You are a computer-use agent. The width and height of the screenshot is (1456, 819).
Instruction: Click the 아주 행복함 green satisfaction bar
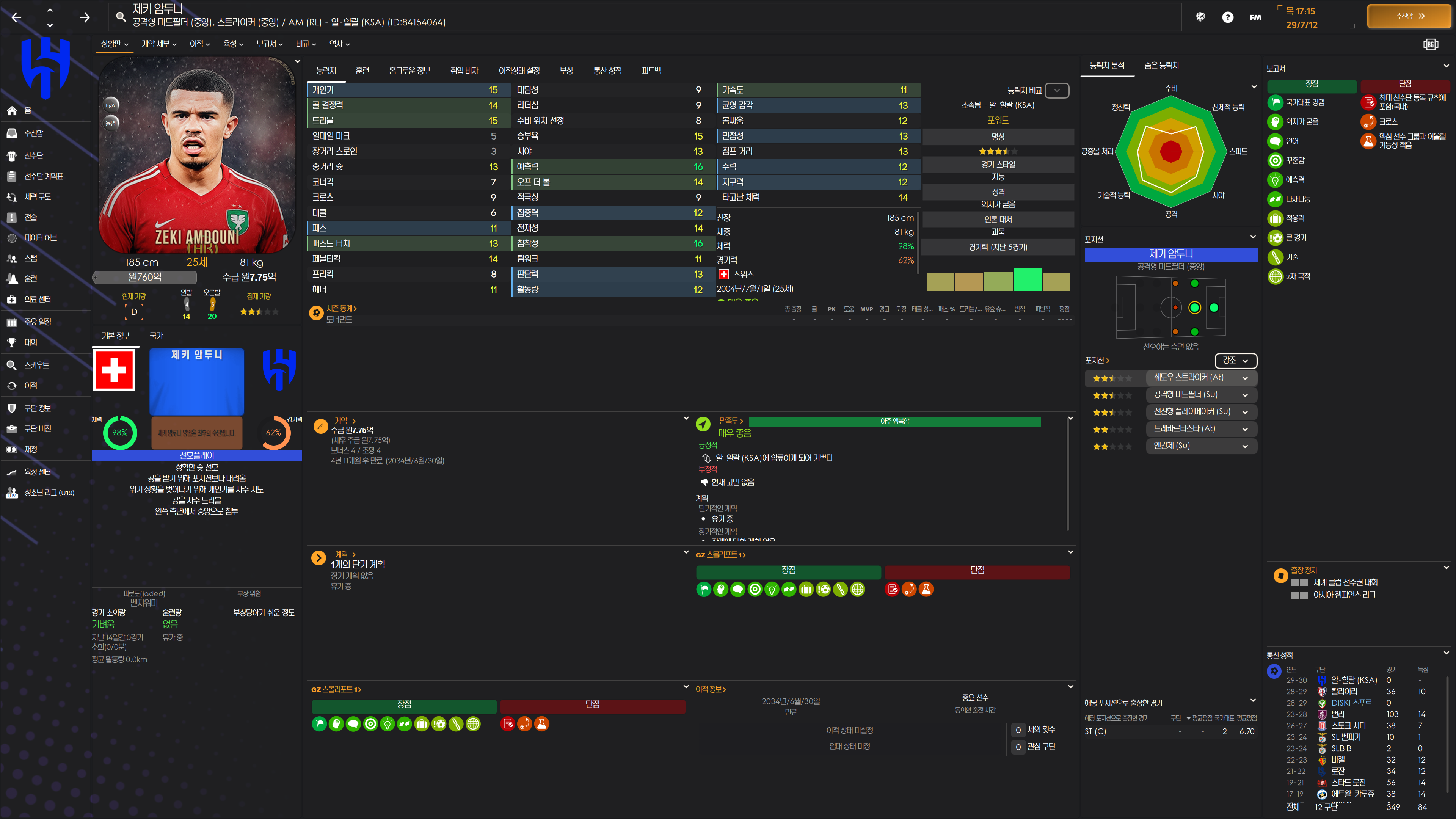pos(894,422)
